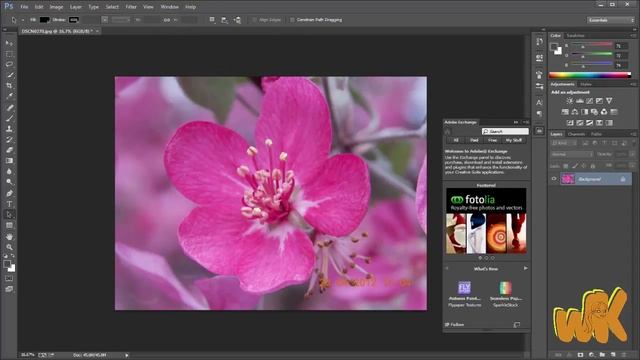The image size is (640, 360).
Task: Pick a color from the spectrum ramp
Action: click(590, 75)
